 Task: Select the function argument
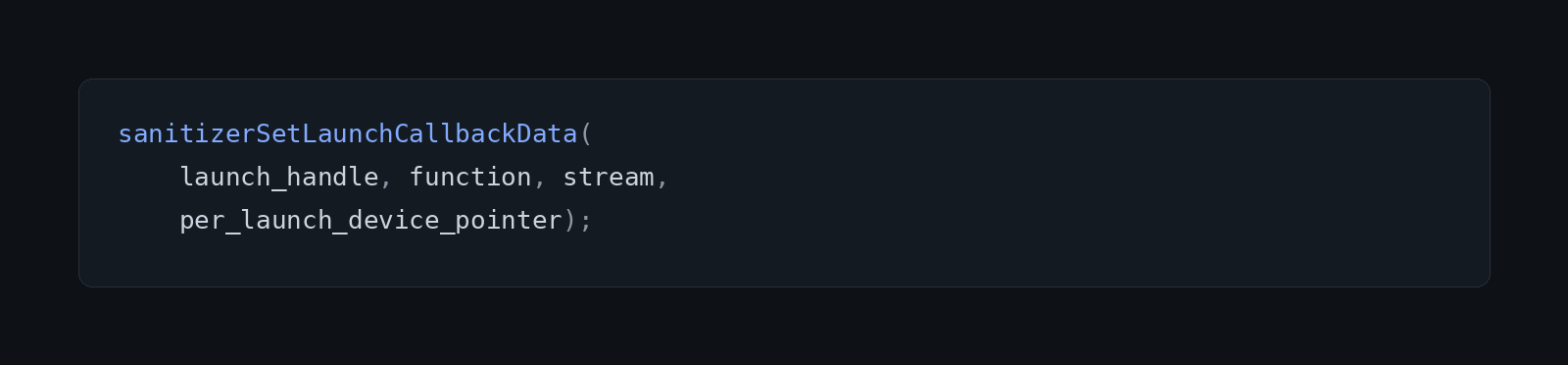[x=470, y=177]
